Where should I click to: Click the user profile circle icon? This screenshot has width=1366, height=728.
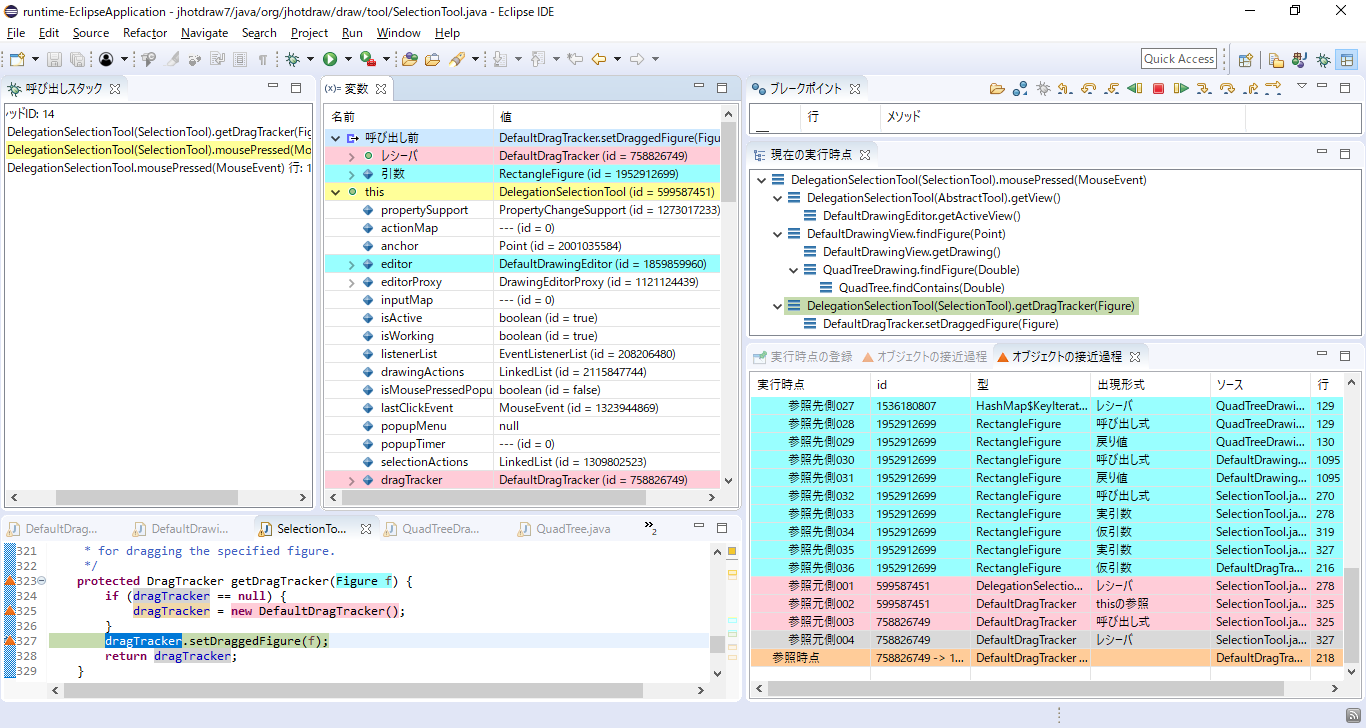tap(106, 59)
